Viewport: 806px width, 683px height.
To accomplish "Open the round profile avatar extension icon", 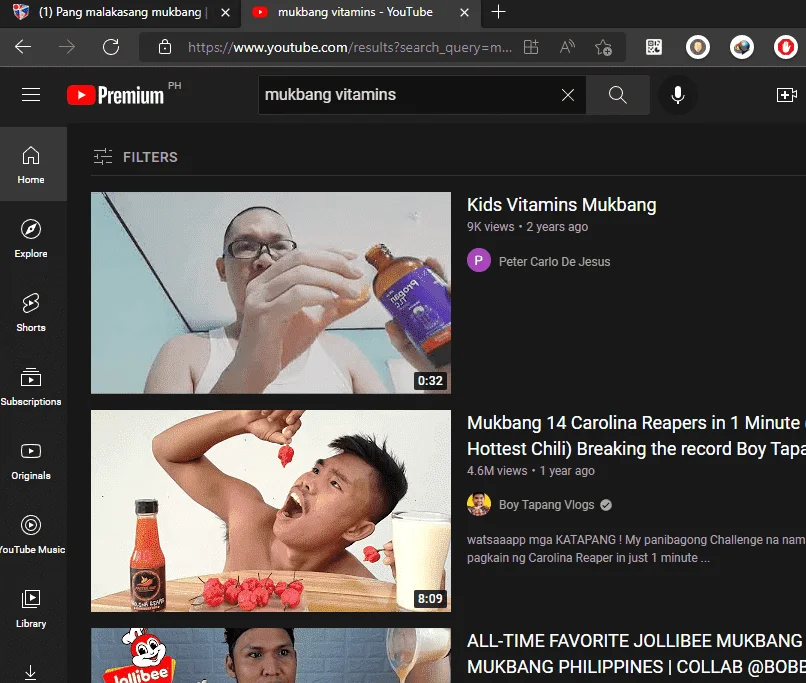I will point(698,47).
